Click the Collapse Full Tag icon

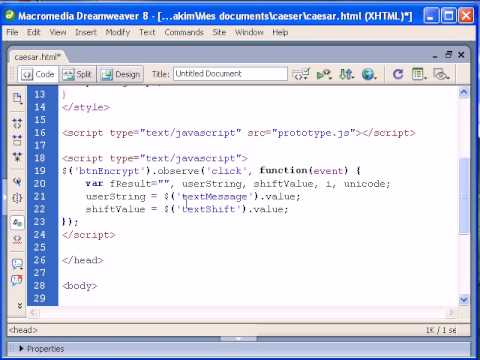17,123
